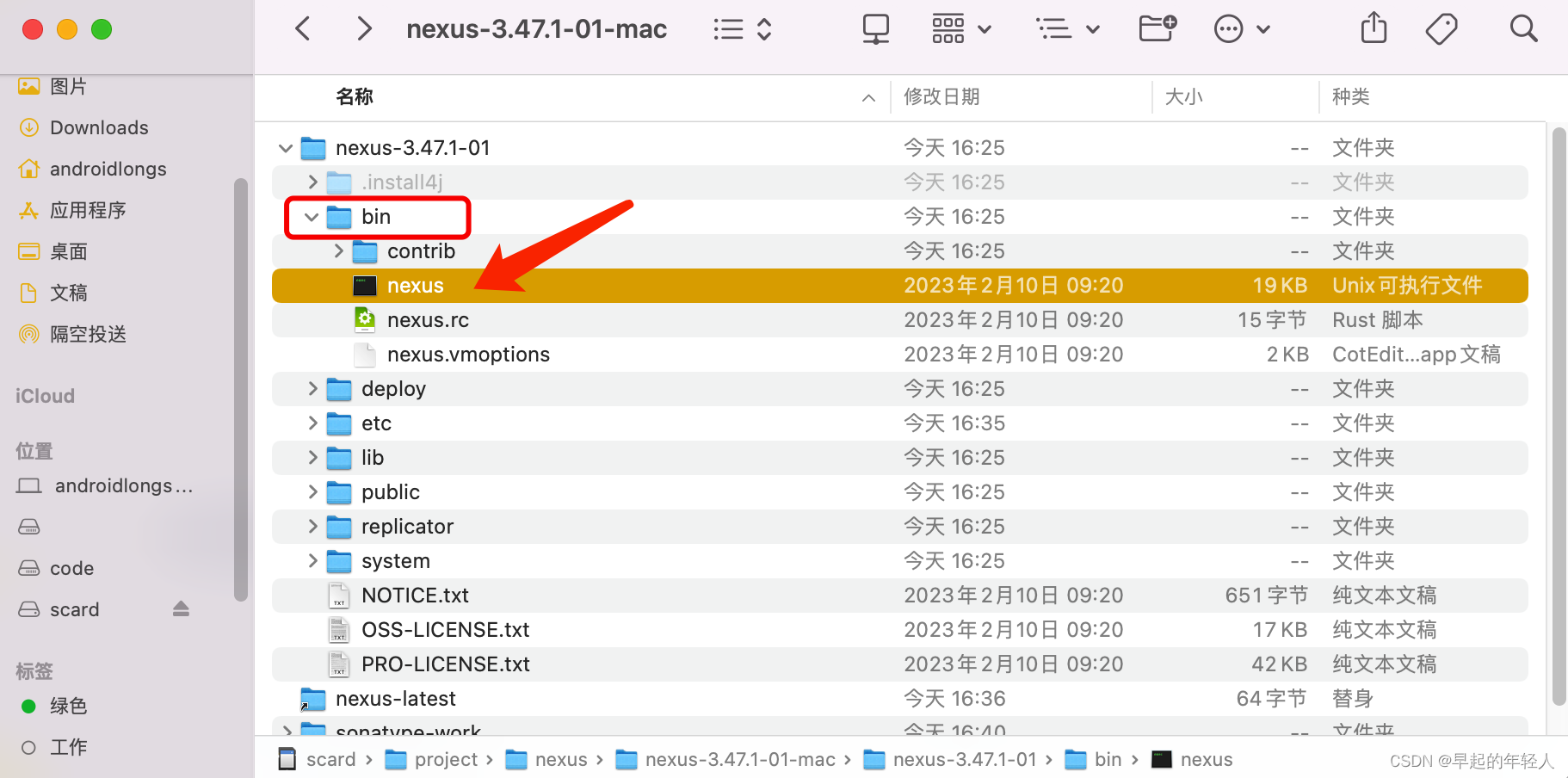Expand the contrib folder
This screenshot has height=778, width=1568.
[338, 251]
